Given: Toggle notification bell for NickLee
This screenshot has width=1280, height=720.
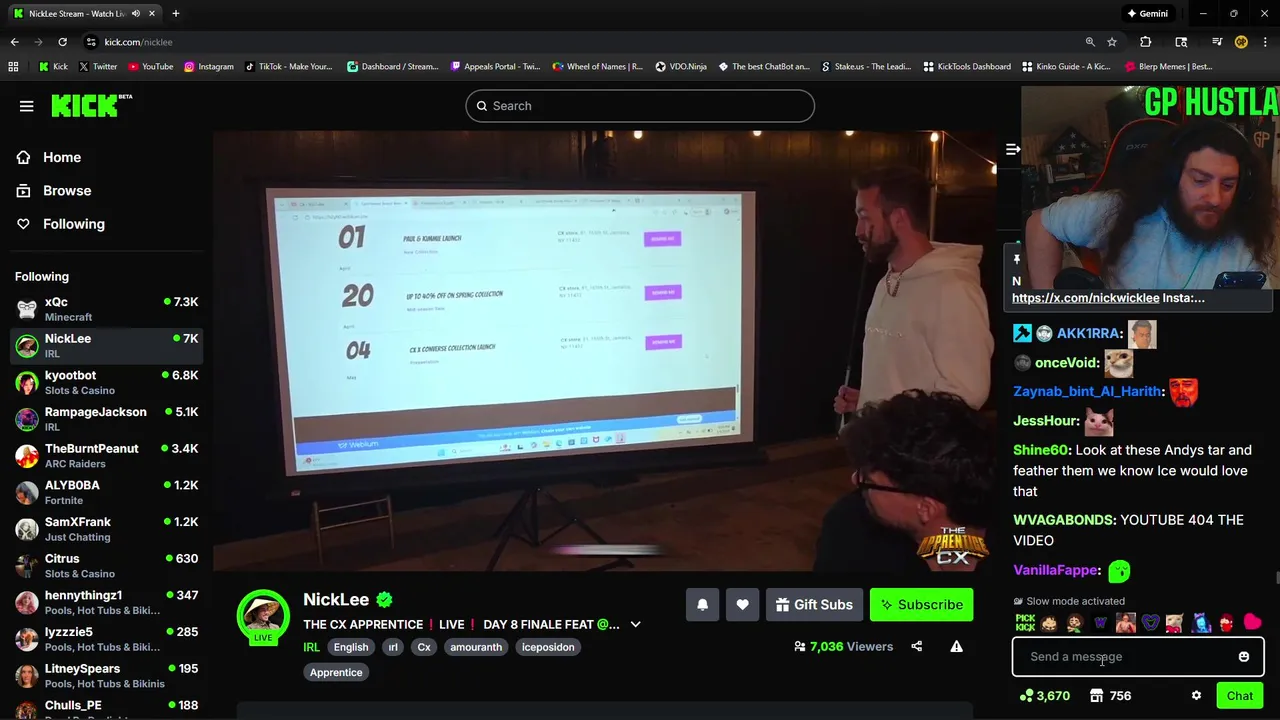Looking at the screenshot, I should coord(702,604).
